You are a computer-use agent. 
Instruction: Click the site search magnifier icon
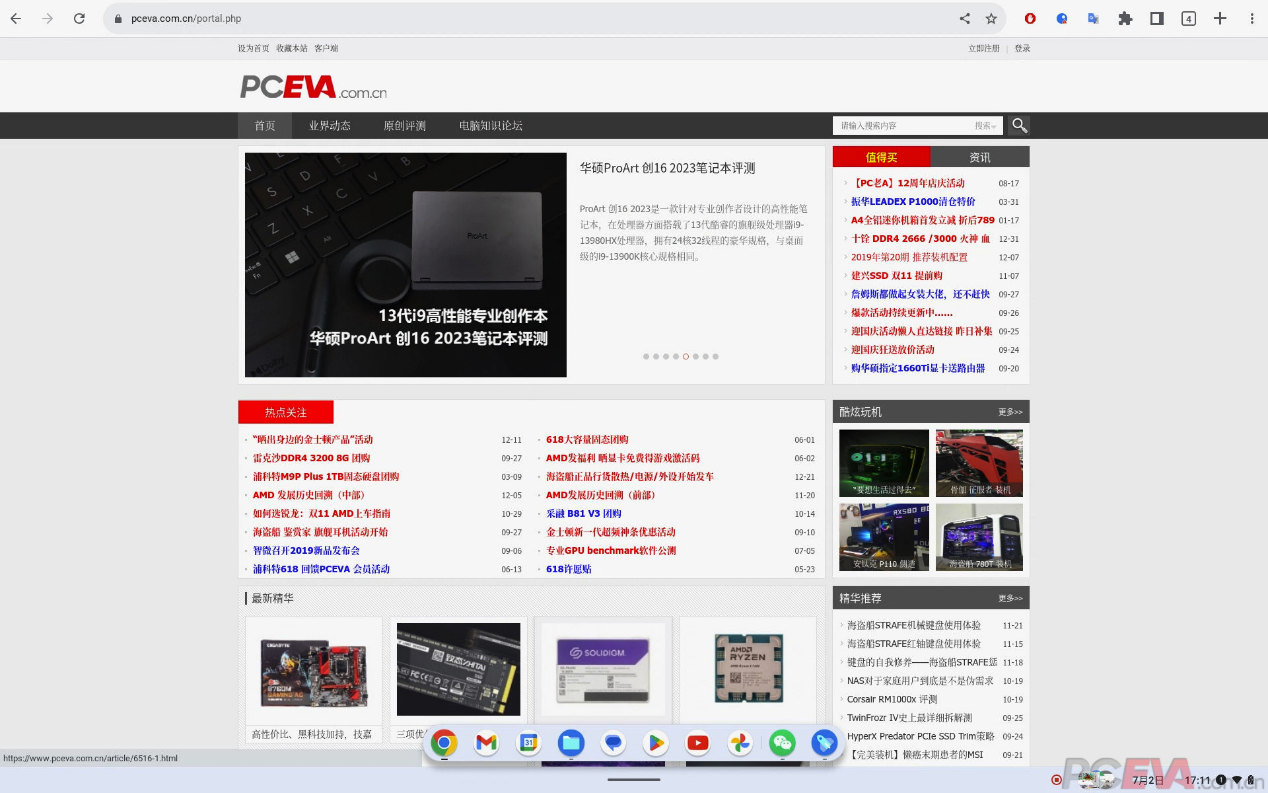point(1019,125)
